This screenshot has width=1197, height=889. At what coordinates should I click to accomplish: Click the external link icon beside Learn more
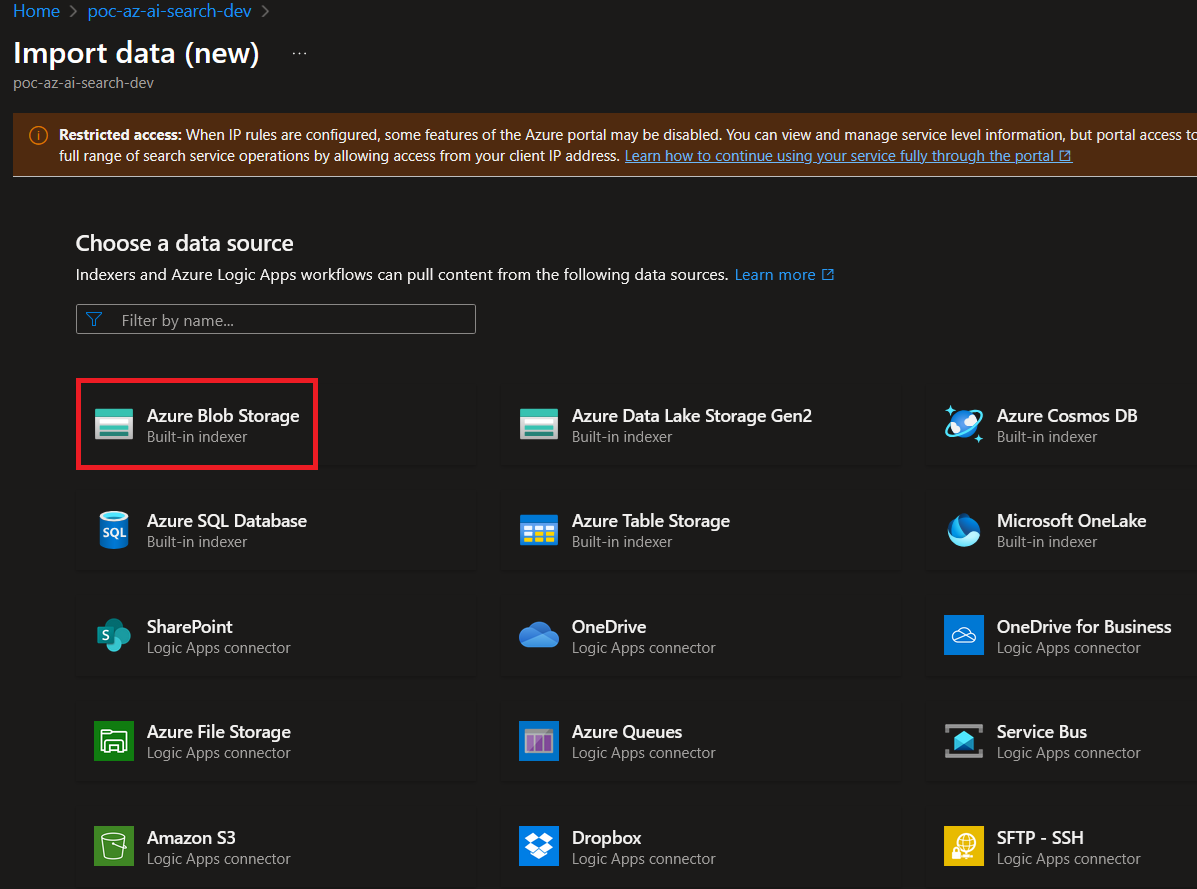(x=828, y=274)
